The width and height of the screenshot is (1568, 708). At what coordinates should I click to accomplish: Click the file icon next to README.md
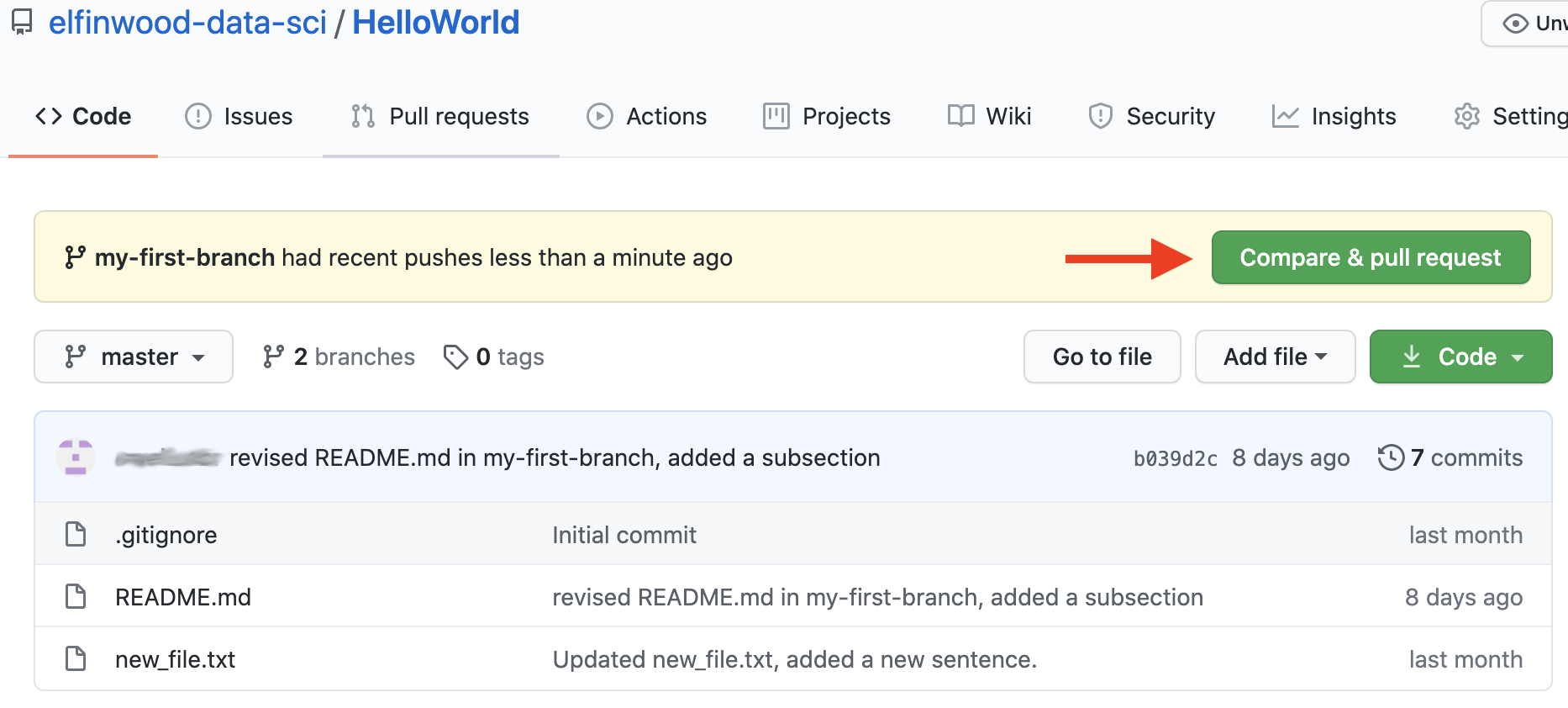pos(76,596)
